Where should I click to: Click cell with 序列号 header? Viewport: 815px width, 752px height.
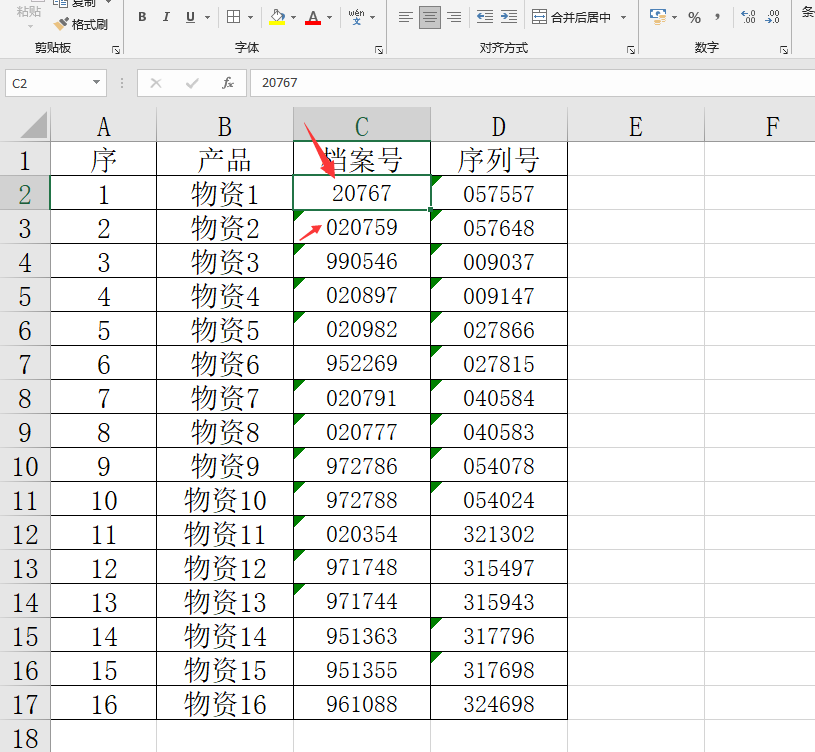499,159
